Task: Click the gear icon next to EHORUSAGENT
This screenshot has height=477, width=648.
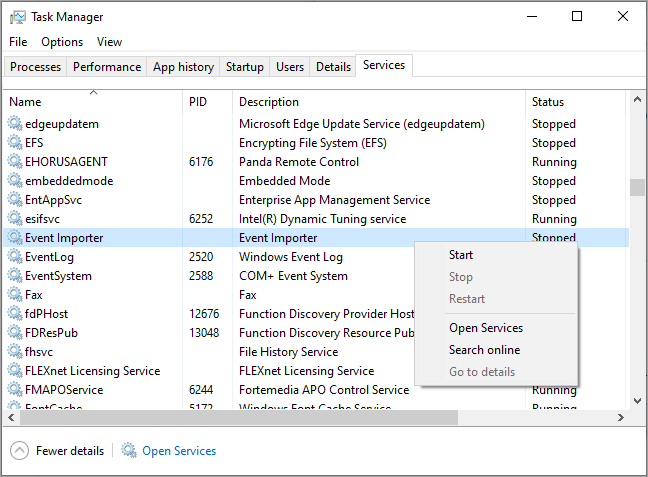Action: (x=15, y=162)
